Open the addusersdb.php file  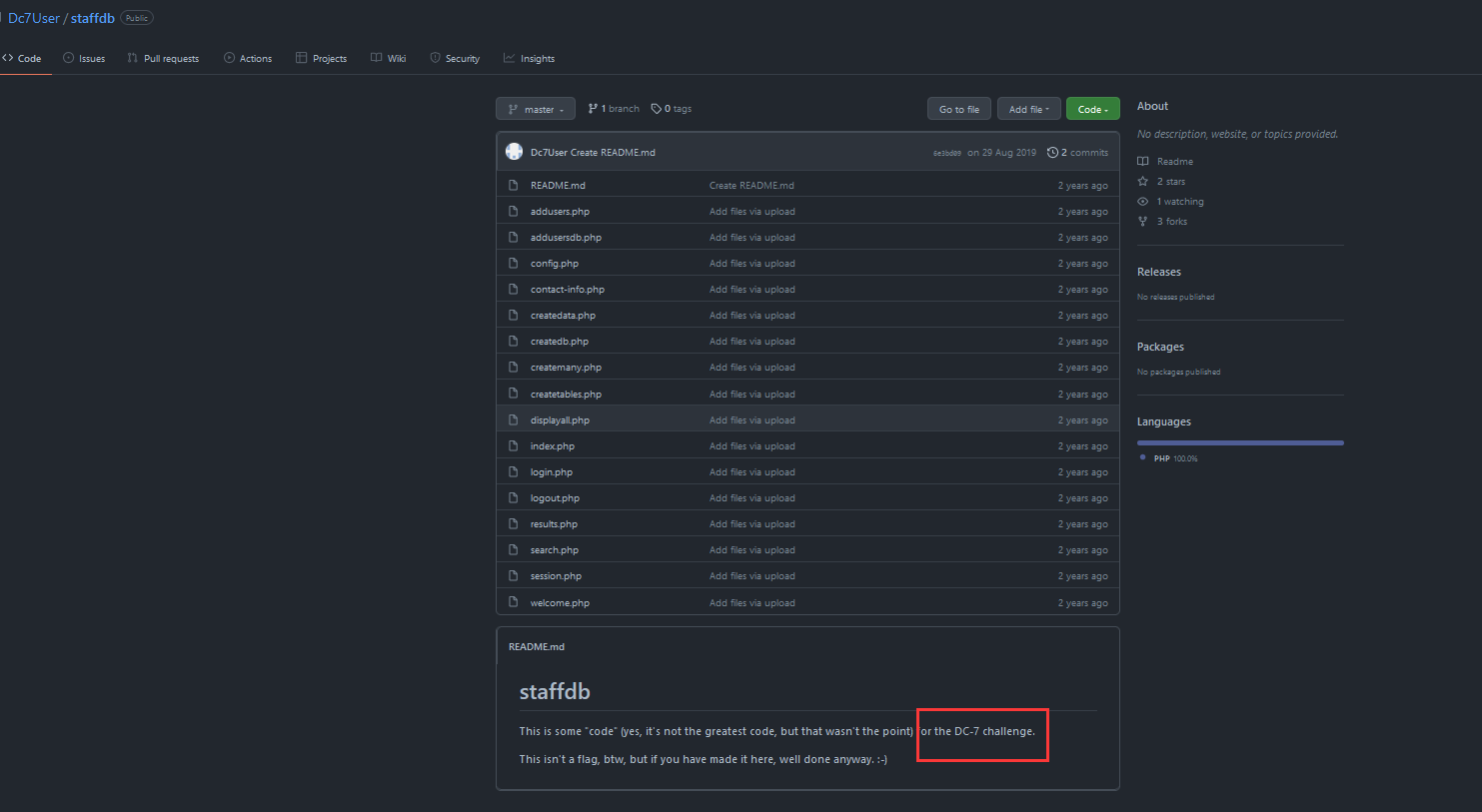pos(566,238)
